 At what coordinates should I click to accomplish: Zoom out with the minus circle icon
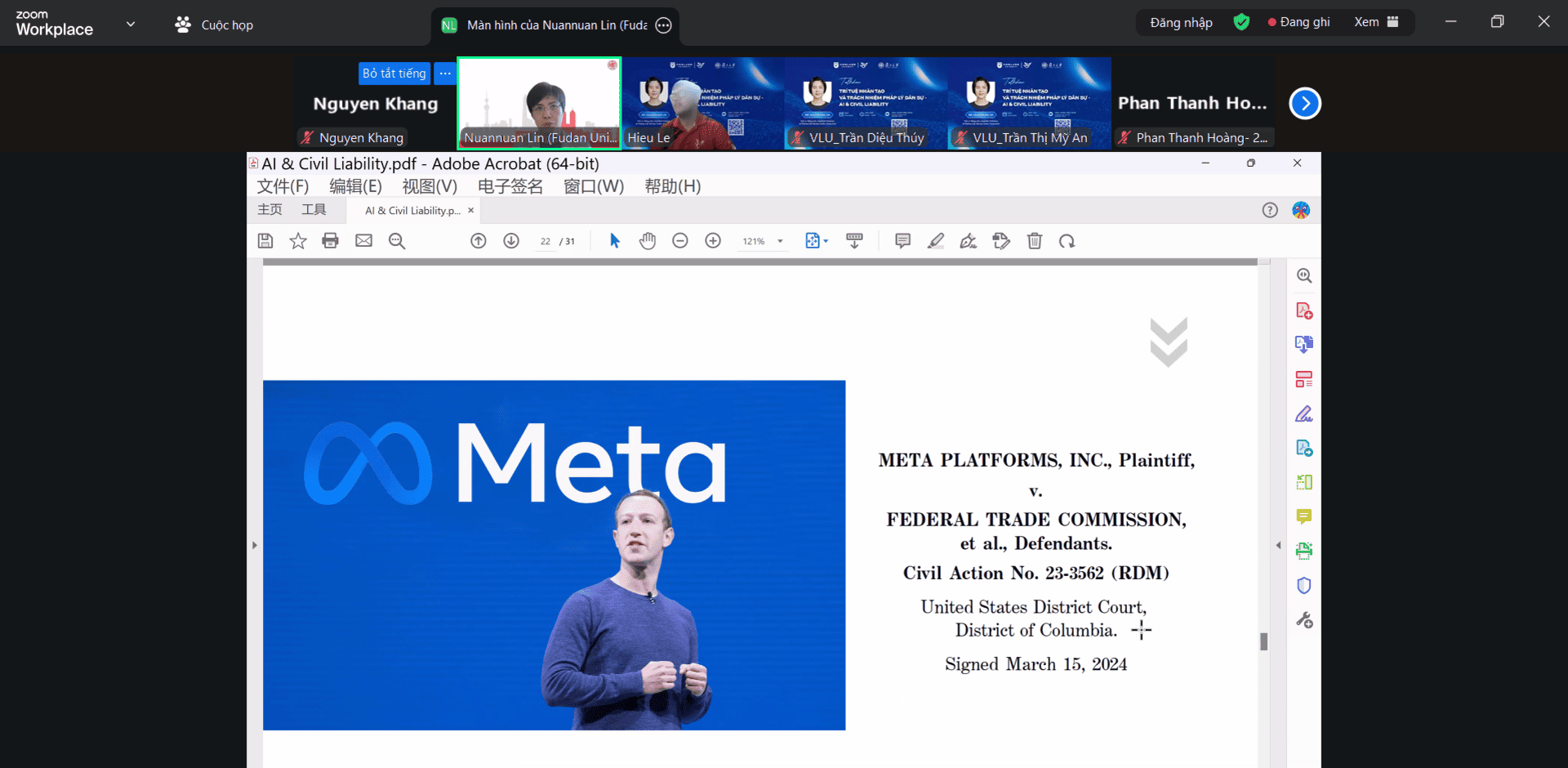pos(680,241)
